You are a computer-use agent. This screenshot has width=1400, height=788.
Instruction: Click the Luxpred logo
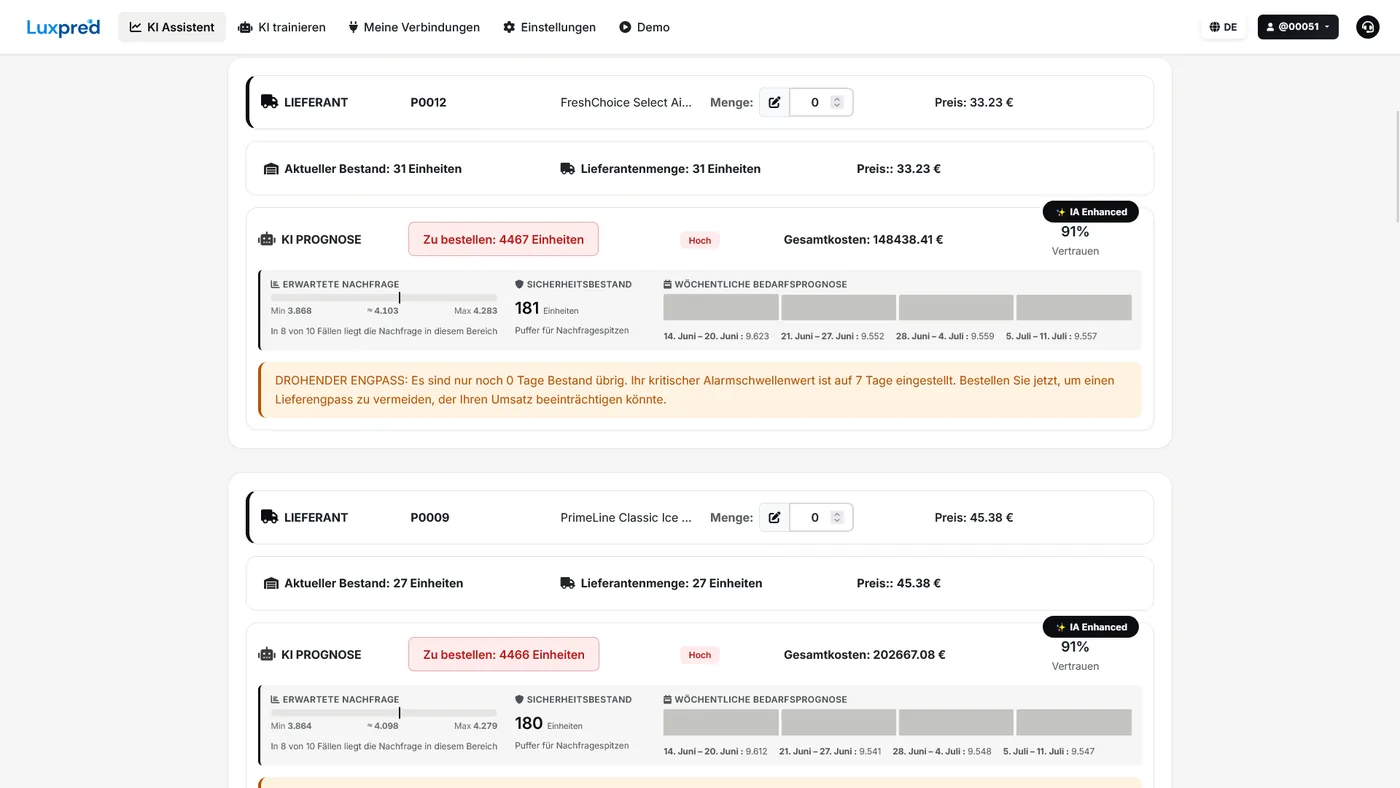click(x=63, y=27)
